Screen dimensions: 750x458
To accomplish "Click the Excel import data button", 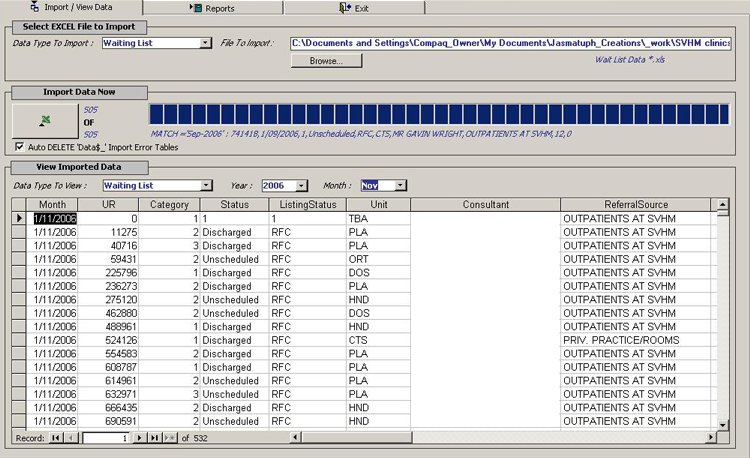I will click(x=45, y=121).
